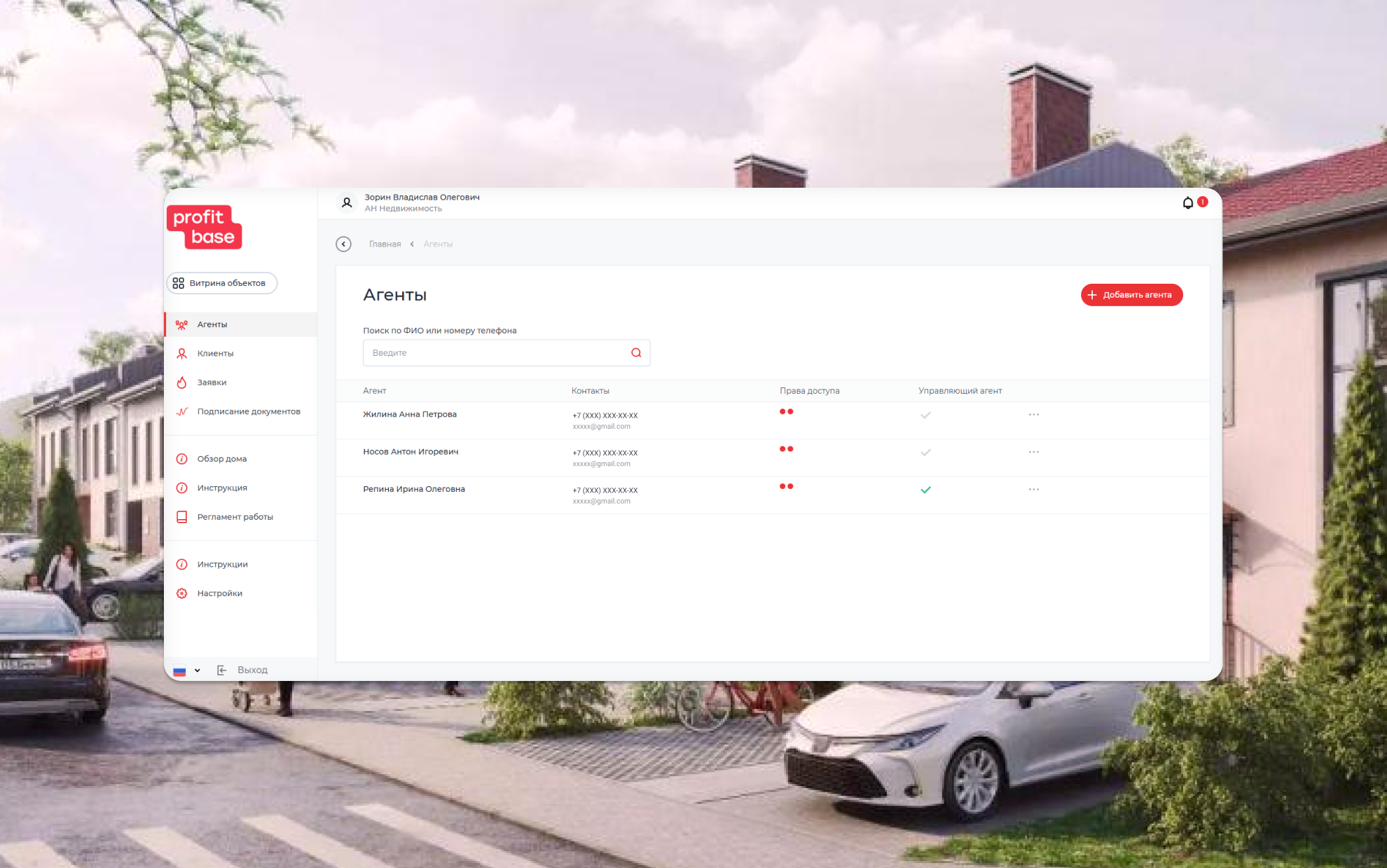Open Подписание документов menu item
Image resolution: width=1387 pixels, height=868 pixels.
248,412
